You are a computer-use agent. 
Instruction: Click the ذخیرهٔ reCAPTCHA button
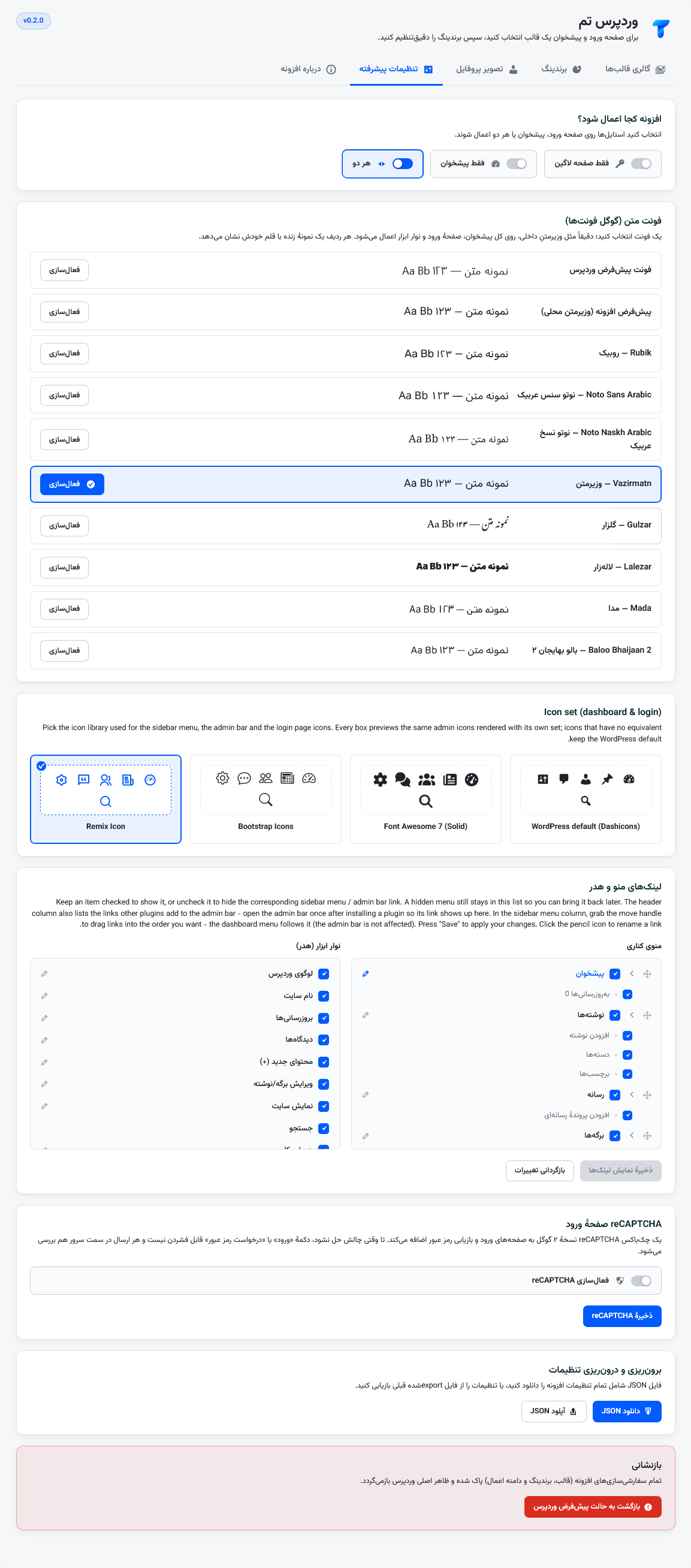(x=621, y=1316)
